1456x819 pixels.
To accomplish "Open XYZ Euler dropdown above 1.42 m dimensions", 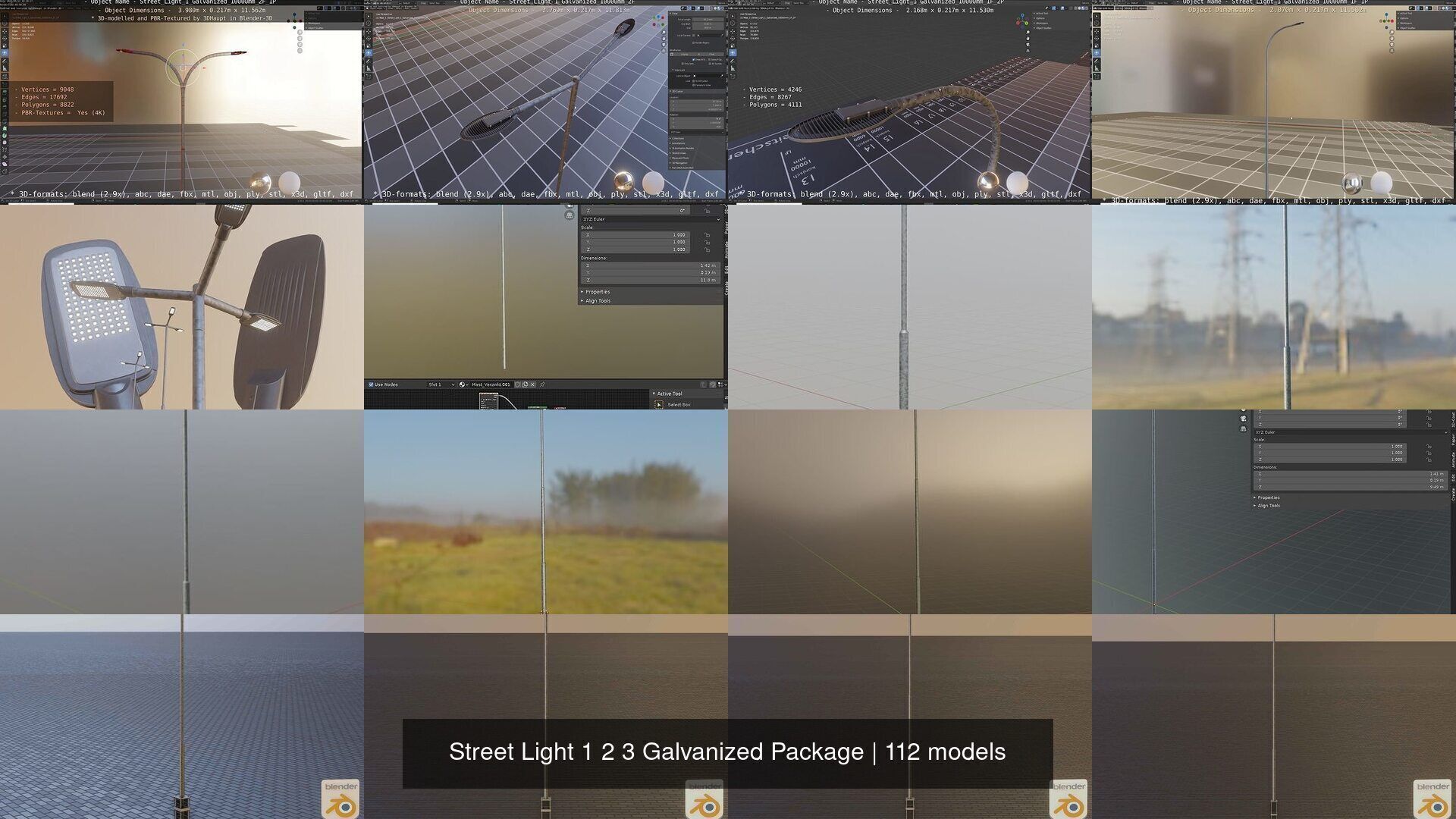I will pos(650,219).
